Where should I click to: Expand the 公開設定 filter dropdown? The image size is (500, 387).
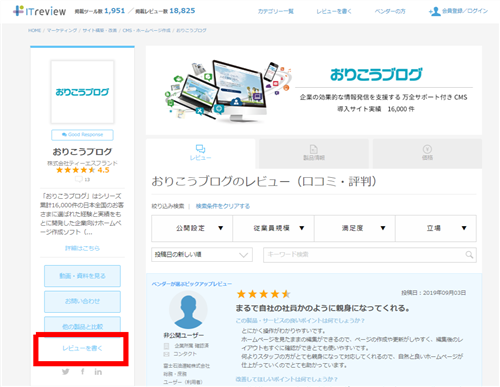click(192, 228)
